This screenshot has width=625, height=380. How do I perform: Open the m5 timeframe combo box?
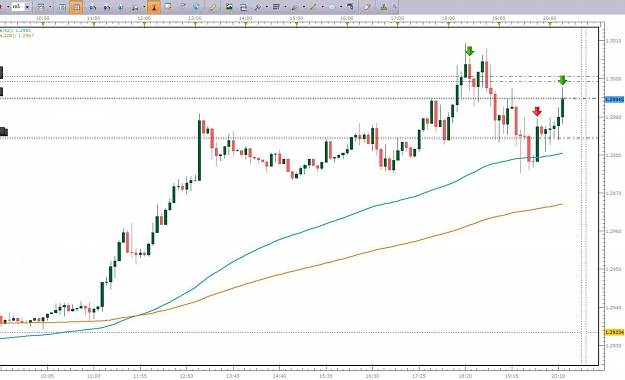(x=21, y=7)
